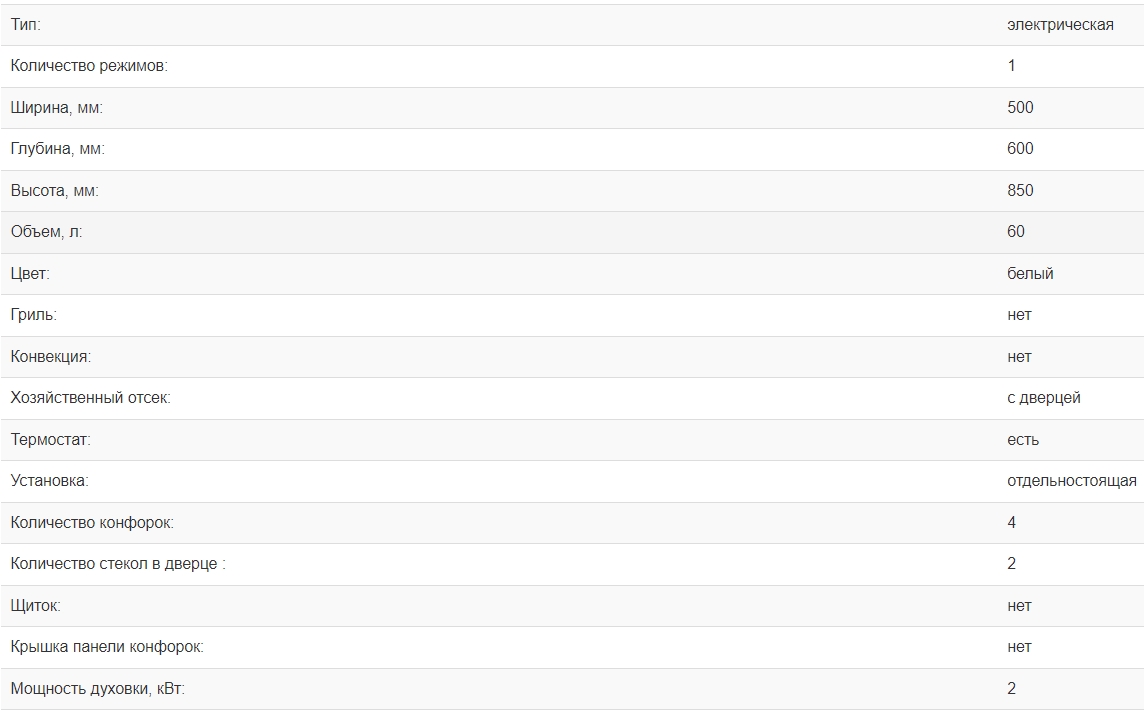
Task: Select the "электрическая" type value
Action: 1060,24
